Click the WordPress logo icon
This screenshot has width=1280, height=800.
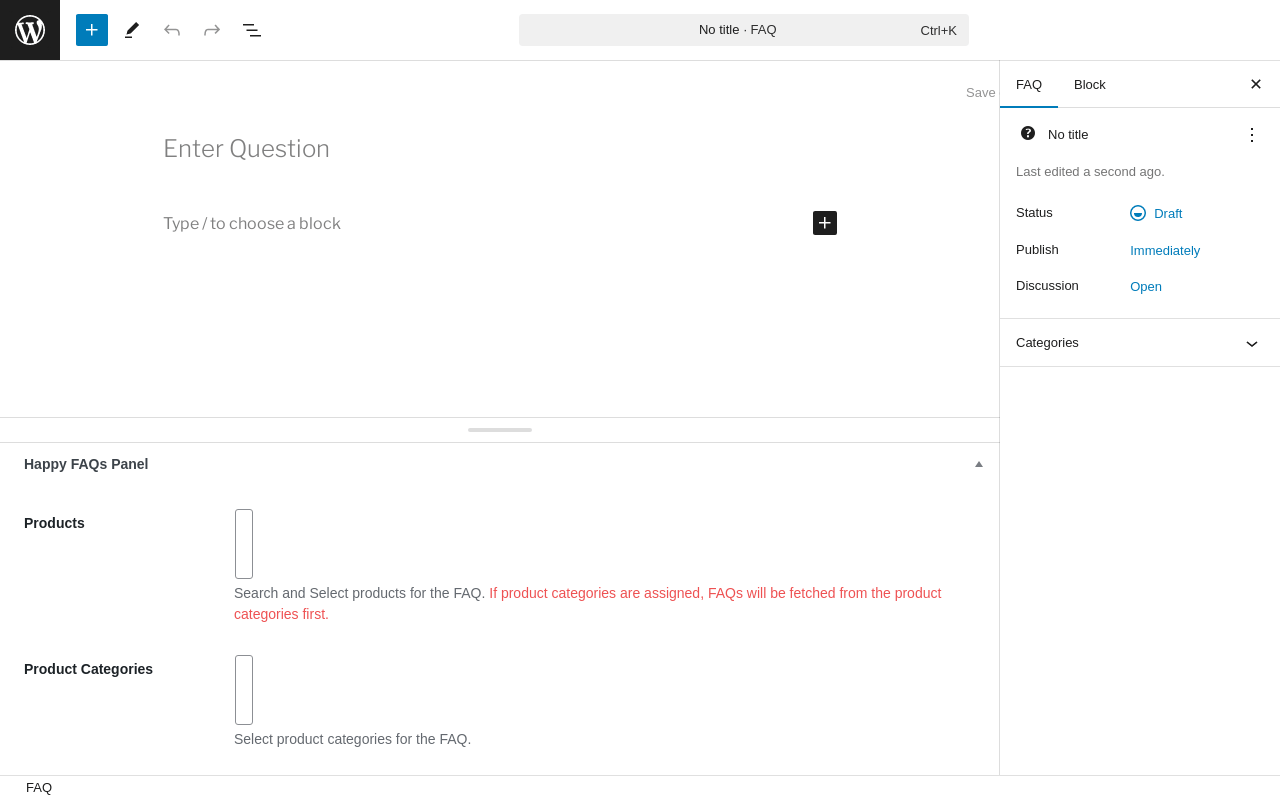tap(30, 30)
